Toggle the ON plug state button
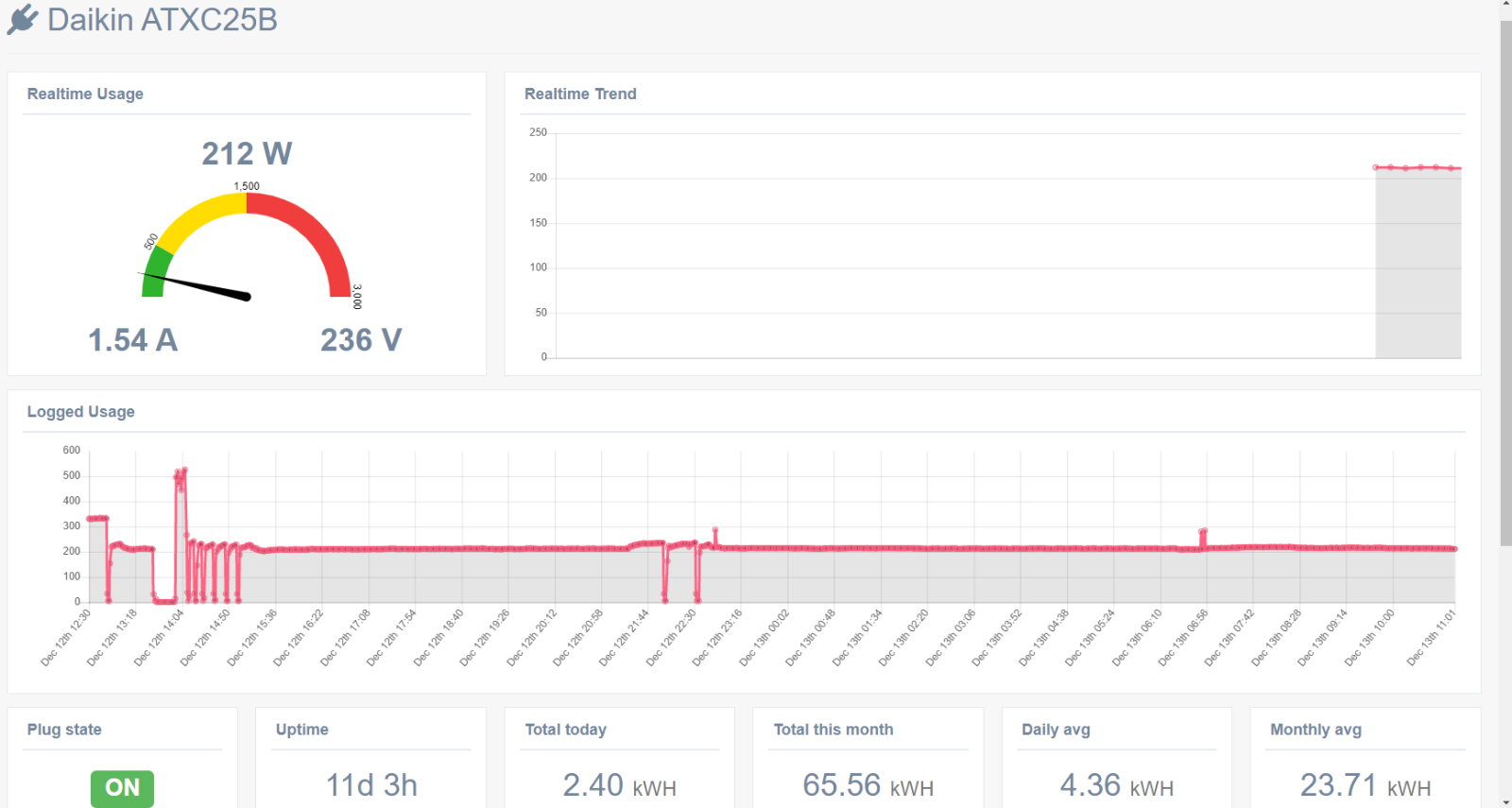Viewport: 1512px width, 808px height. coord(122,788)
